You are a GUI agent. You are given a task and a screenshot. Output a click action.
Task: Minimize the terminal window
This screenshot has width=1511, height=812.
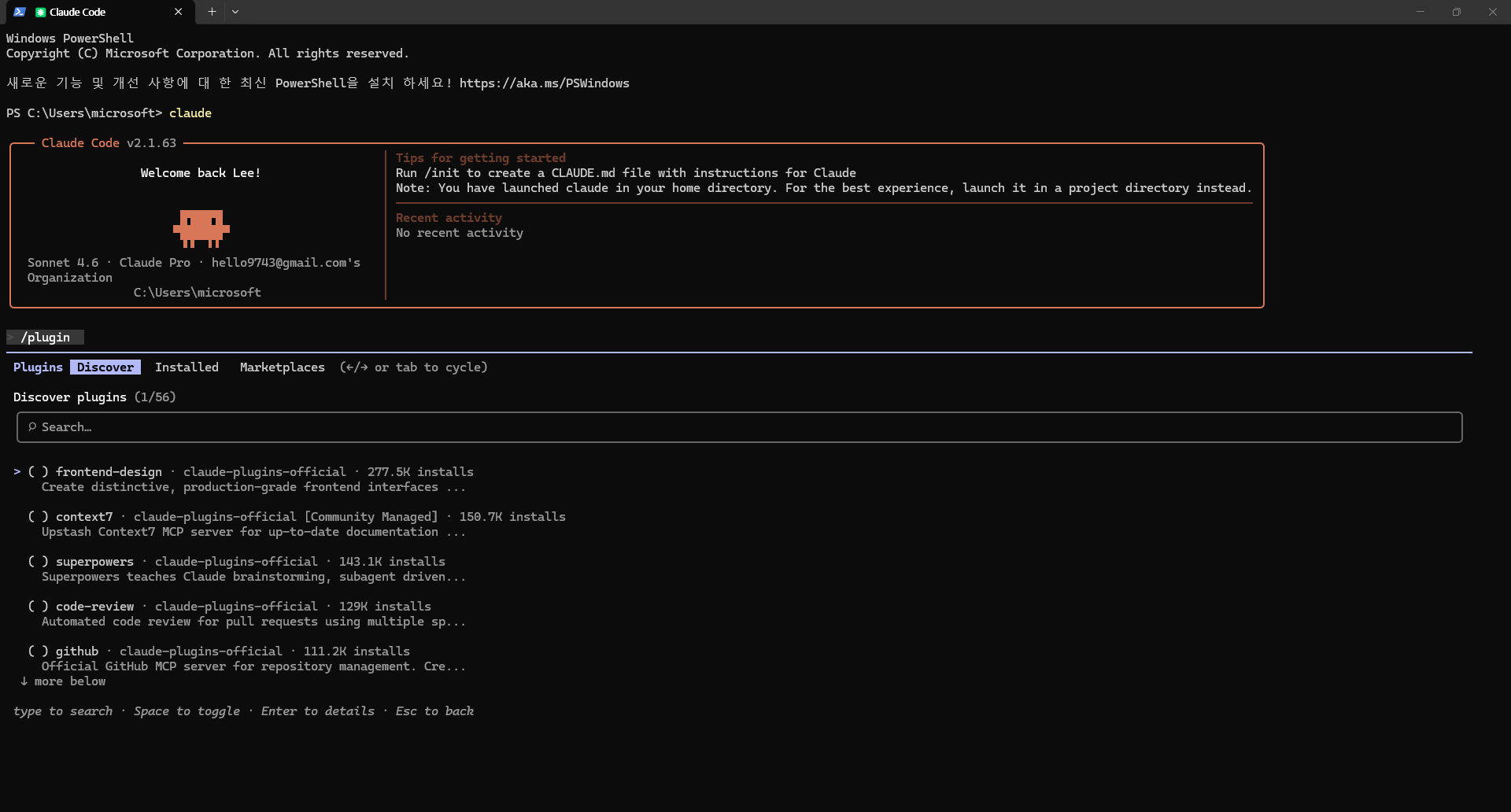tap(1420, 12)
